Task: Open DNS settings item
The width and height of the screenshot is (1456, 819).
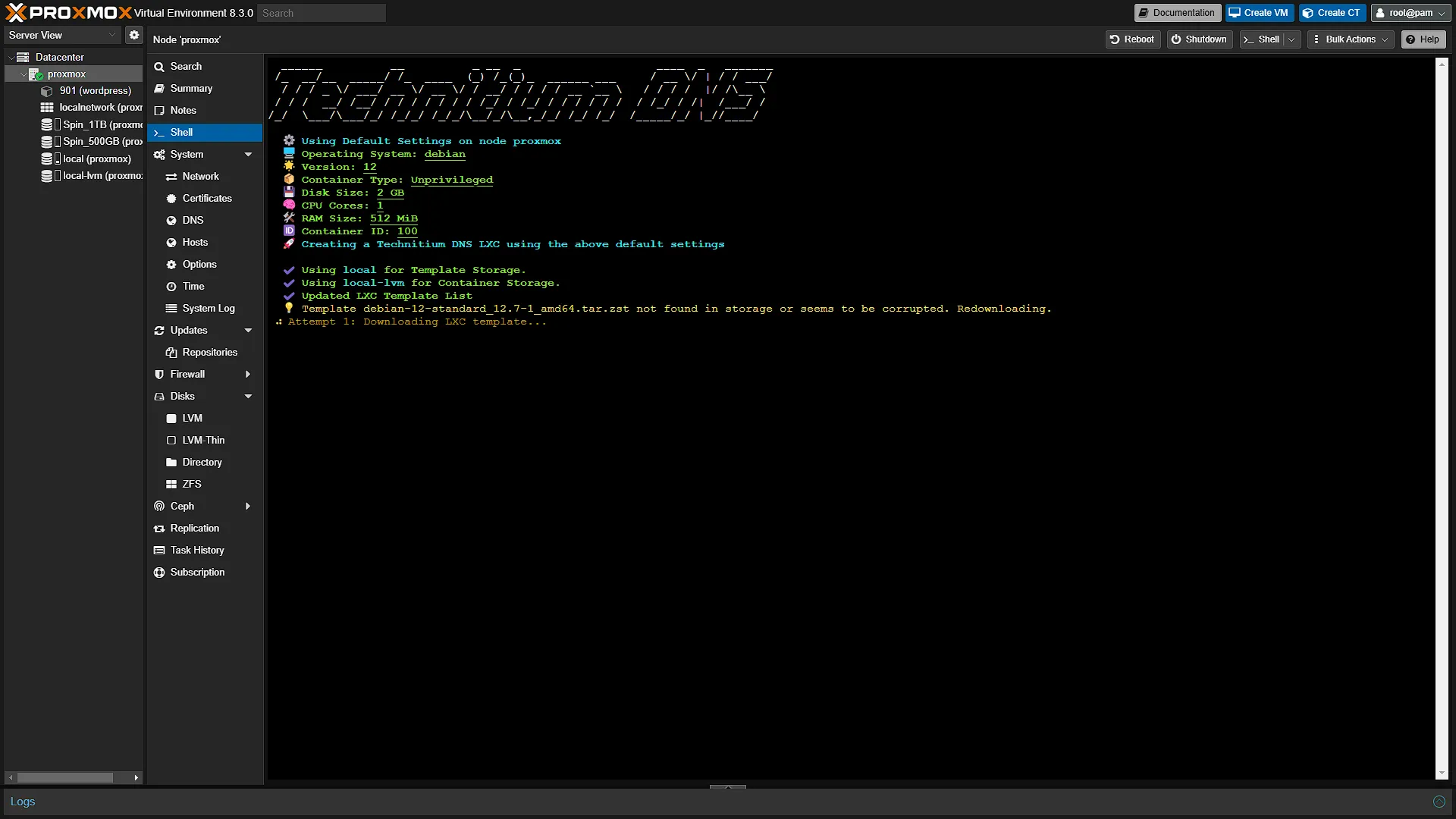Action: point(205,221)
